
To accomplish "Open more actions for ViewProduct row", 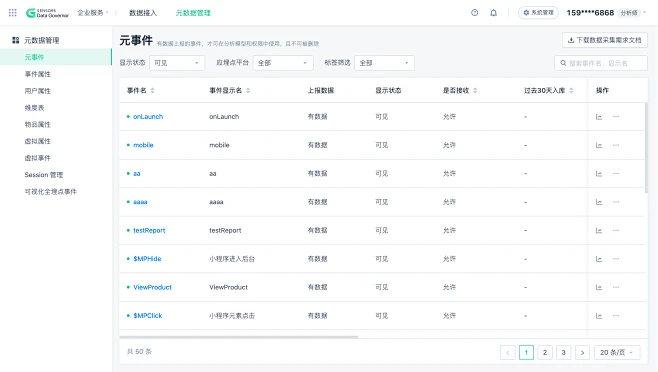I will [616, 287].
